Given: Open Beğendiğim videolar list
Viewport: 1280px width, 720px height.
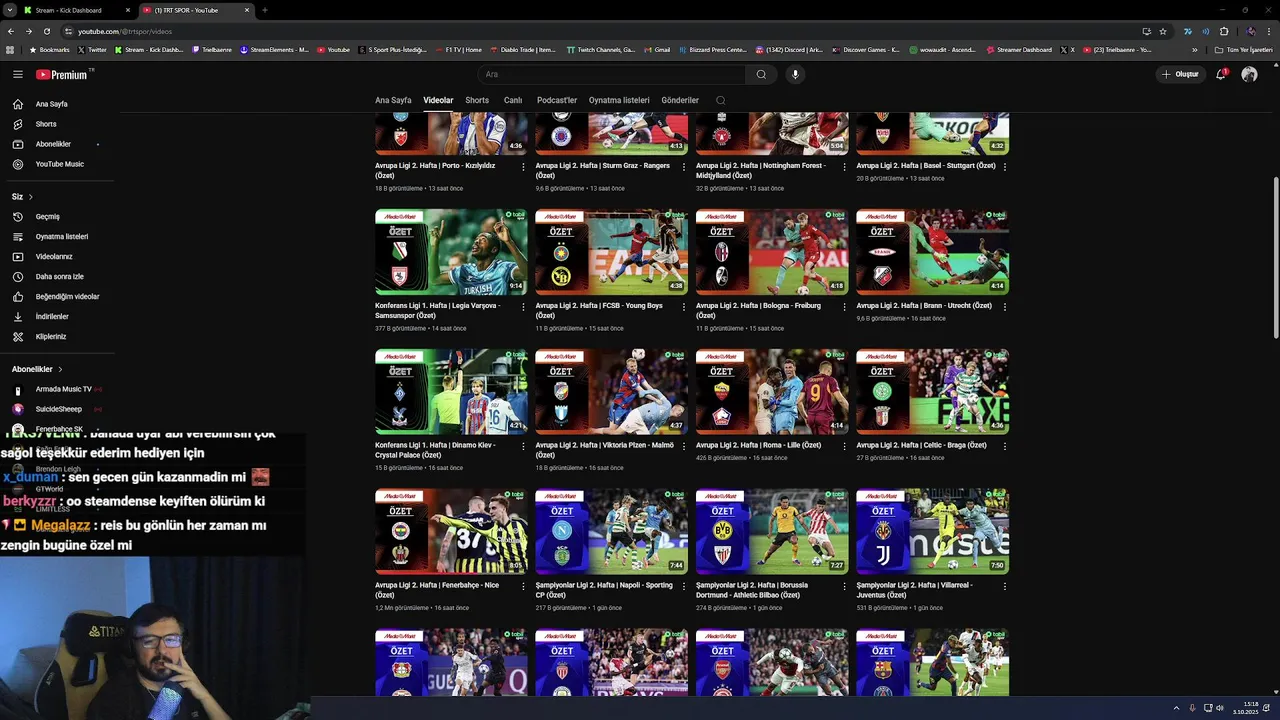Looking at the screenshot, I should (x=67, y=297).
